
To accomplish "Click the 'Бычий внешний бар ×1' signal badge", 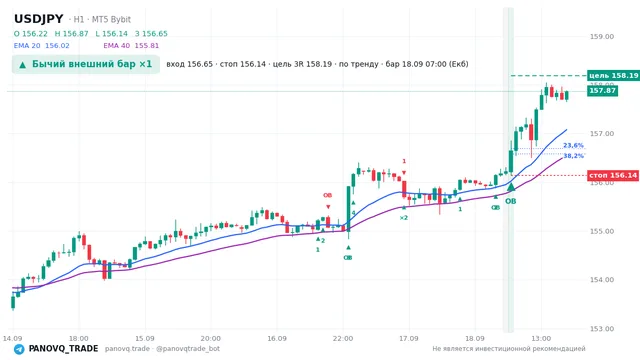I will (x=86, y=64).
